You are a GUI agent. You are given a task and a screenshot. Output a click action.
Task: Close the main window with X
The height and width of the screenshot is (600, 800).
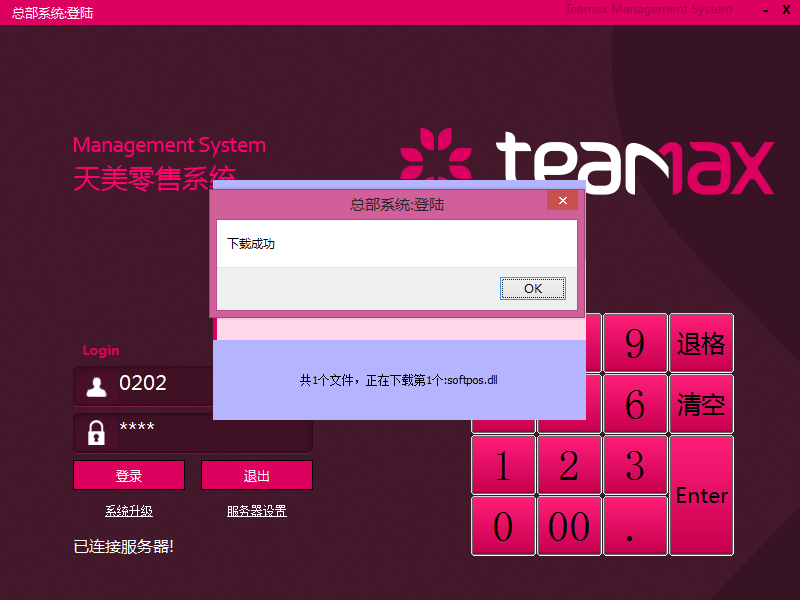(786, 10)
